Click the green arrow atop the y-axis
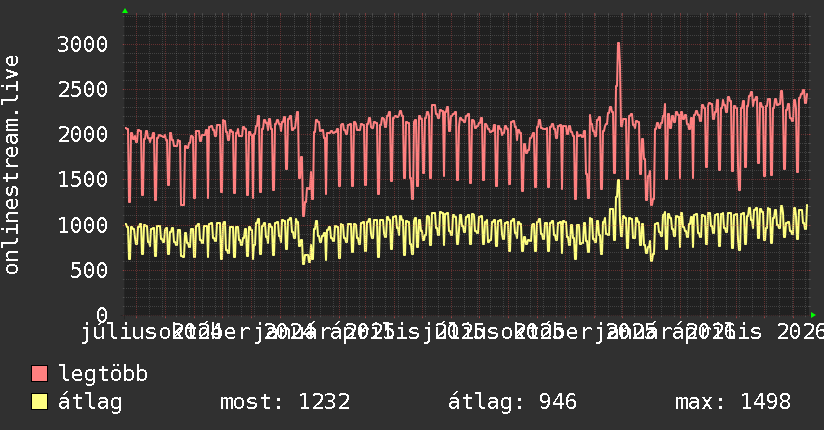824x430 pixels. point(125,11)
